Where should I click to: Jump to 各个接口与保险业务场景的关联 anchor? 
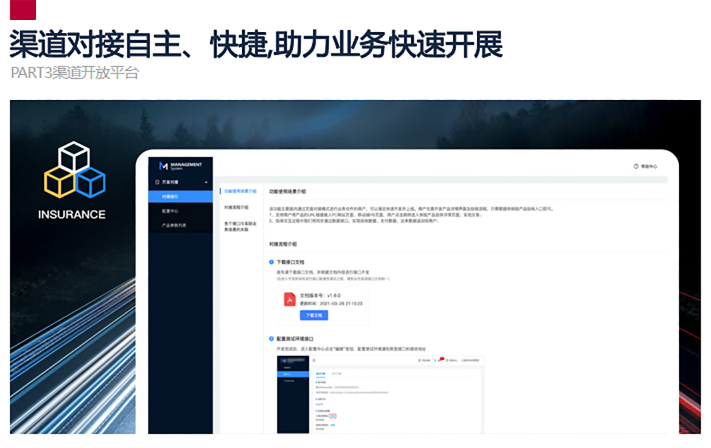click(x=238, y=227)
